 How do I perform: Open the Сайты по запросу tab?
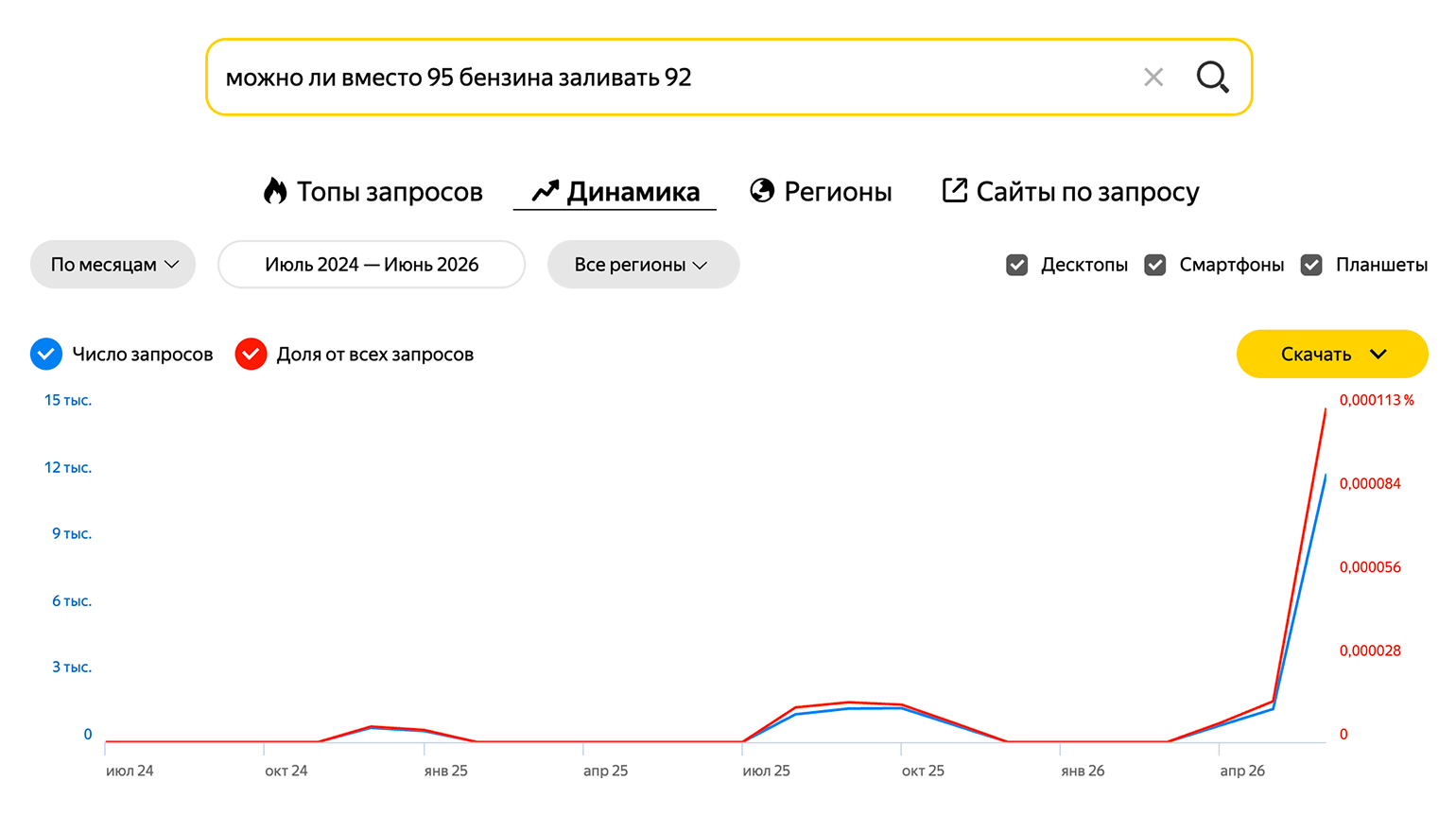click(x=1071, y=192)
